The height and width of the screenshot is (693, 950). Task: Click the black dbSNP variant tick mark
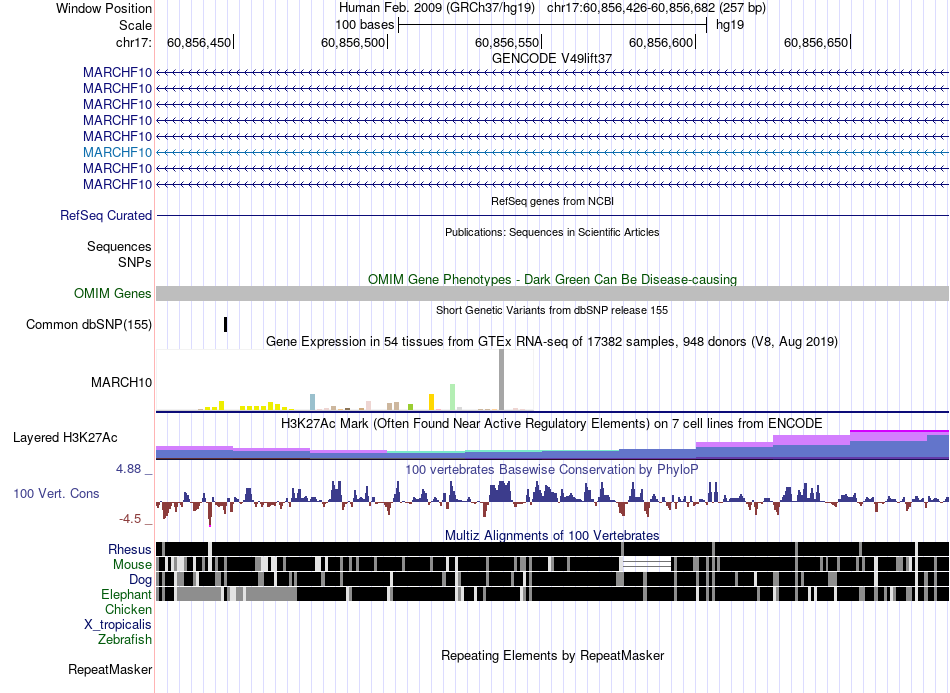coord(225,324)
